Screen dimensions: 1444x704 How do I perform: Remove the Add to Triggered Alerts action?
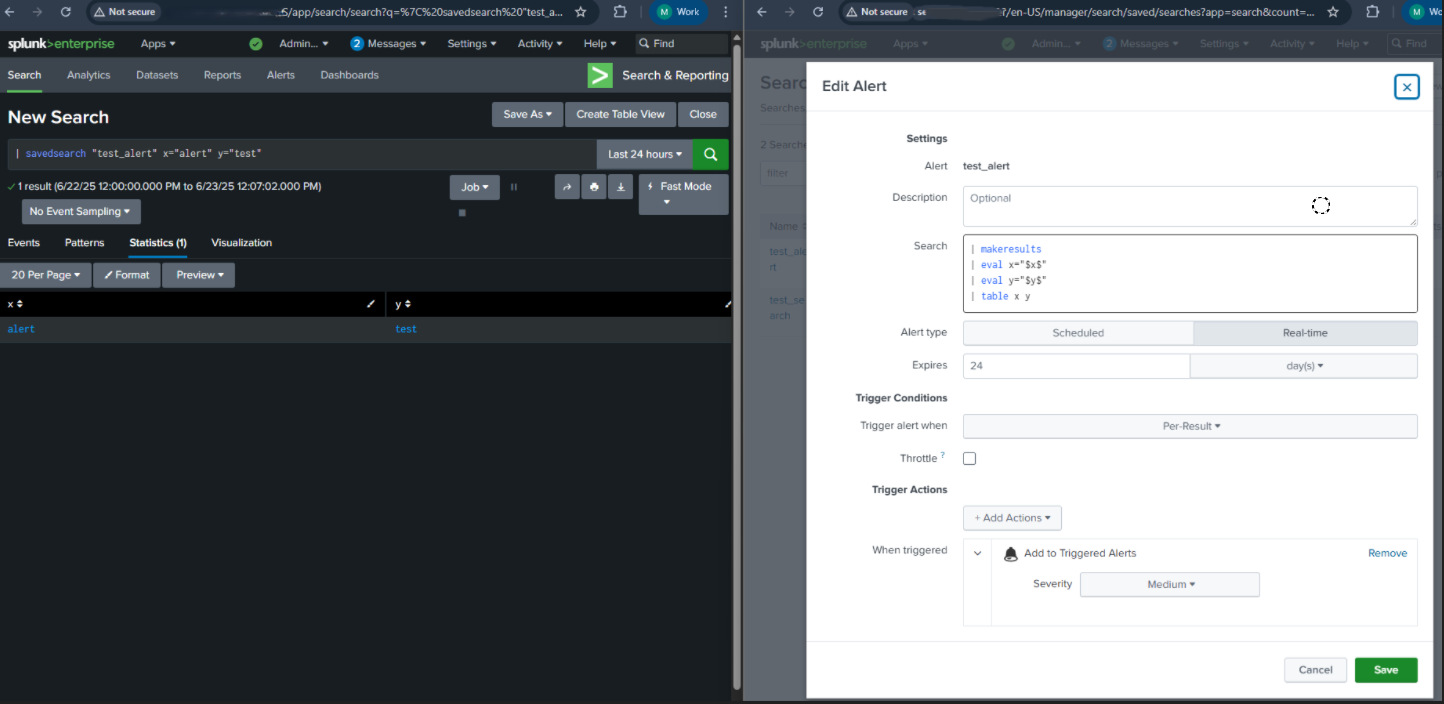pyautogui.click(x=1387, y=553)
